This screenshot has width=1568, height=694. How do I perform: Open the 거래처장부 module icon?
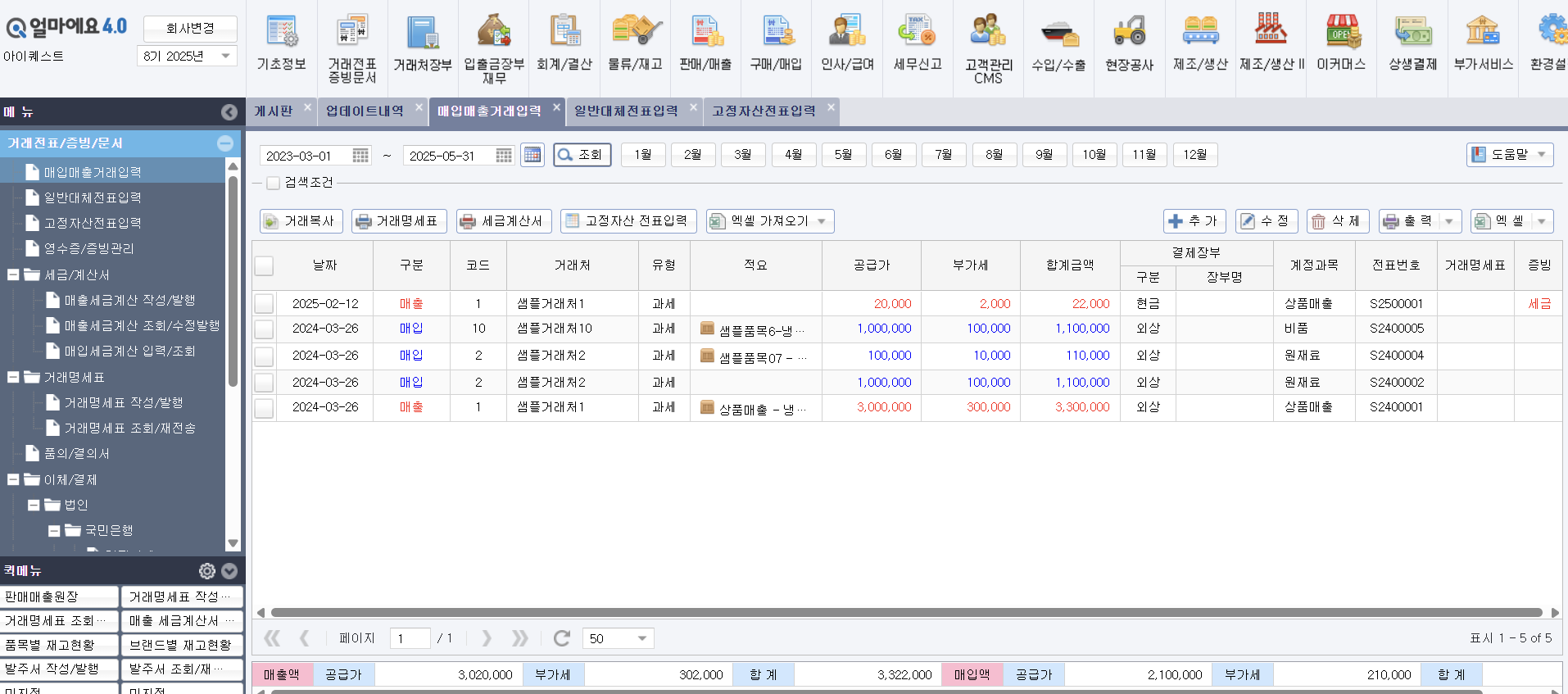point(423,43)
